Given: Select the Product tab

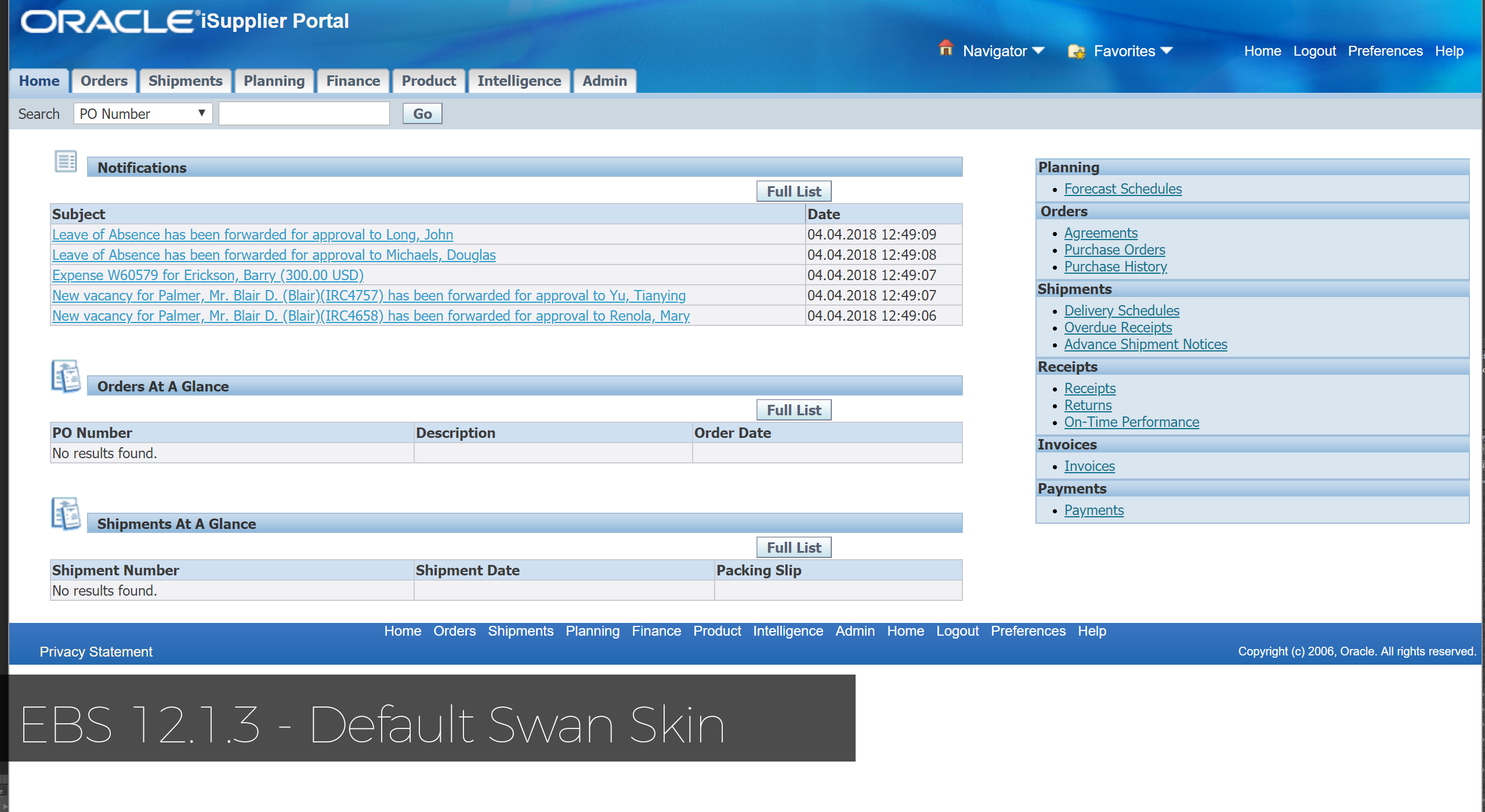Looking at the screenshot, I should click(429, 81).
